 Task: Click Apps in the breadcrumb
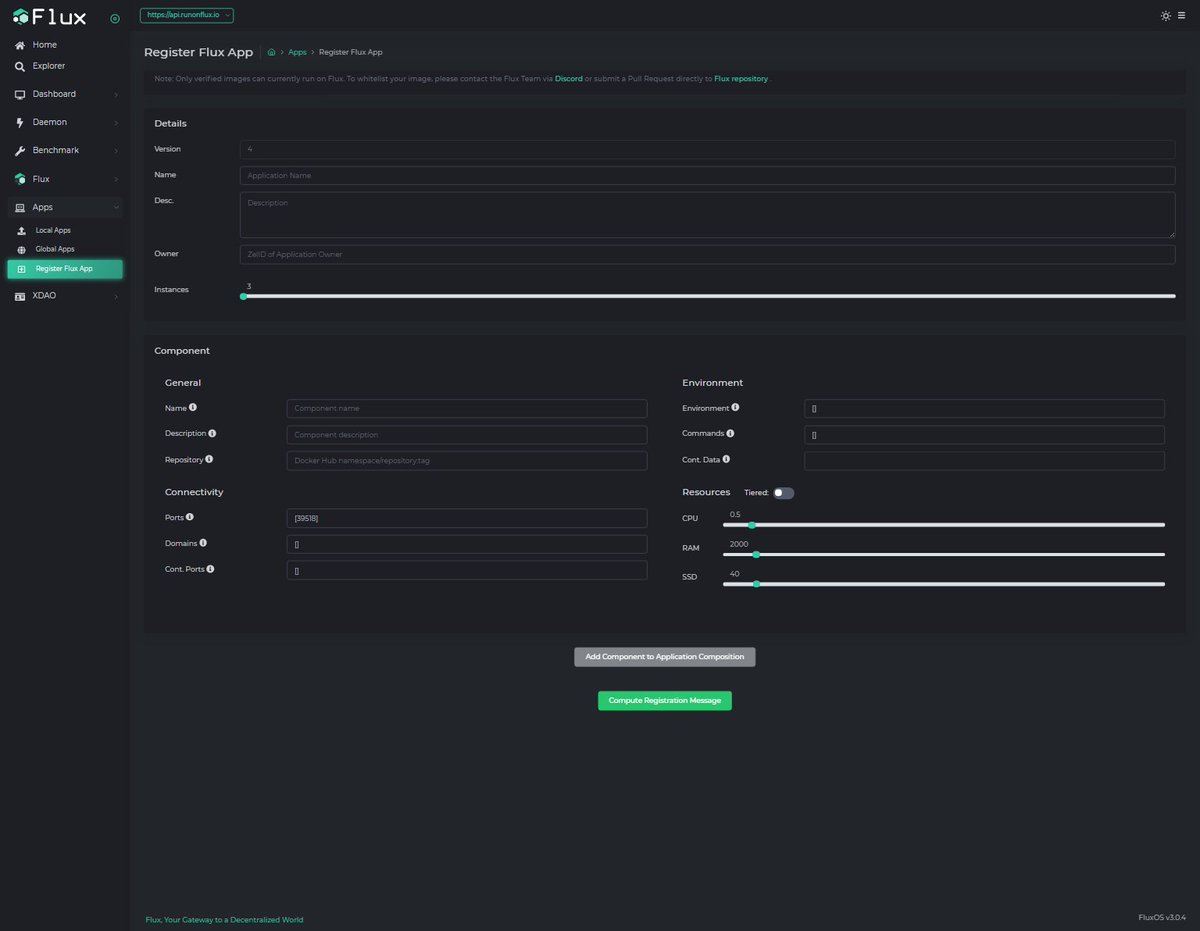coord(297,52)
